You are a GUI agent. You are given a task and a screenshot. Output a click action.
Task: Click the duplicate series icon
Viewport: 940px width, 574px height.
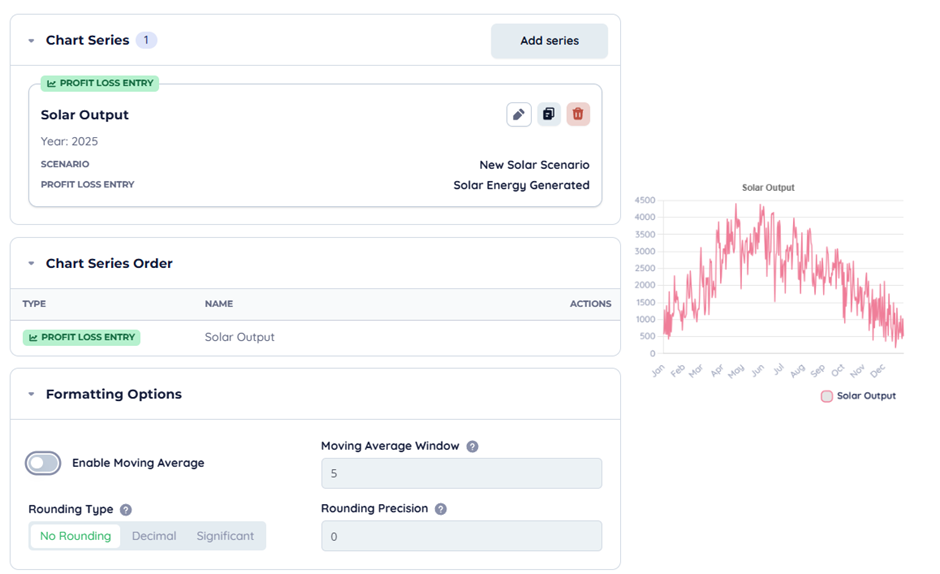pyautogui.click(x=548, y=114)
